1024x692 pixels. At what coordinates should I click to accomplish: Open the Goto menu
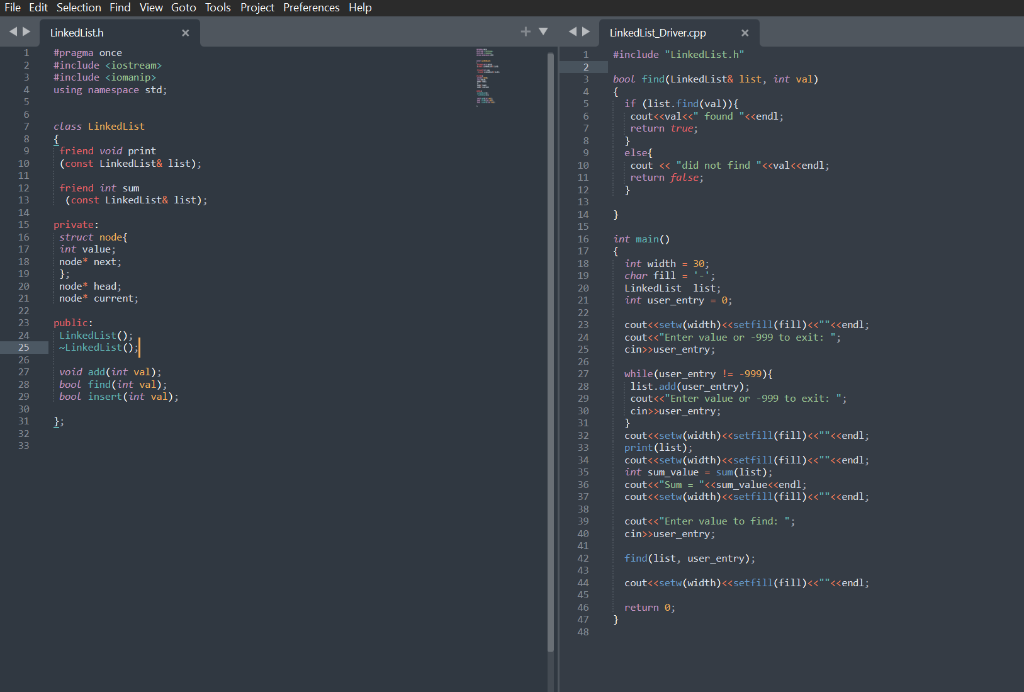pos(183,7)
